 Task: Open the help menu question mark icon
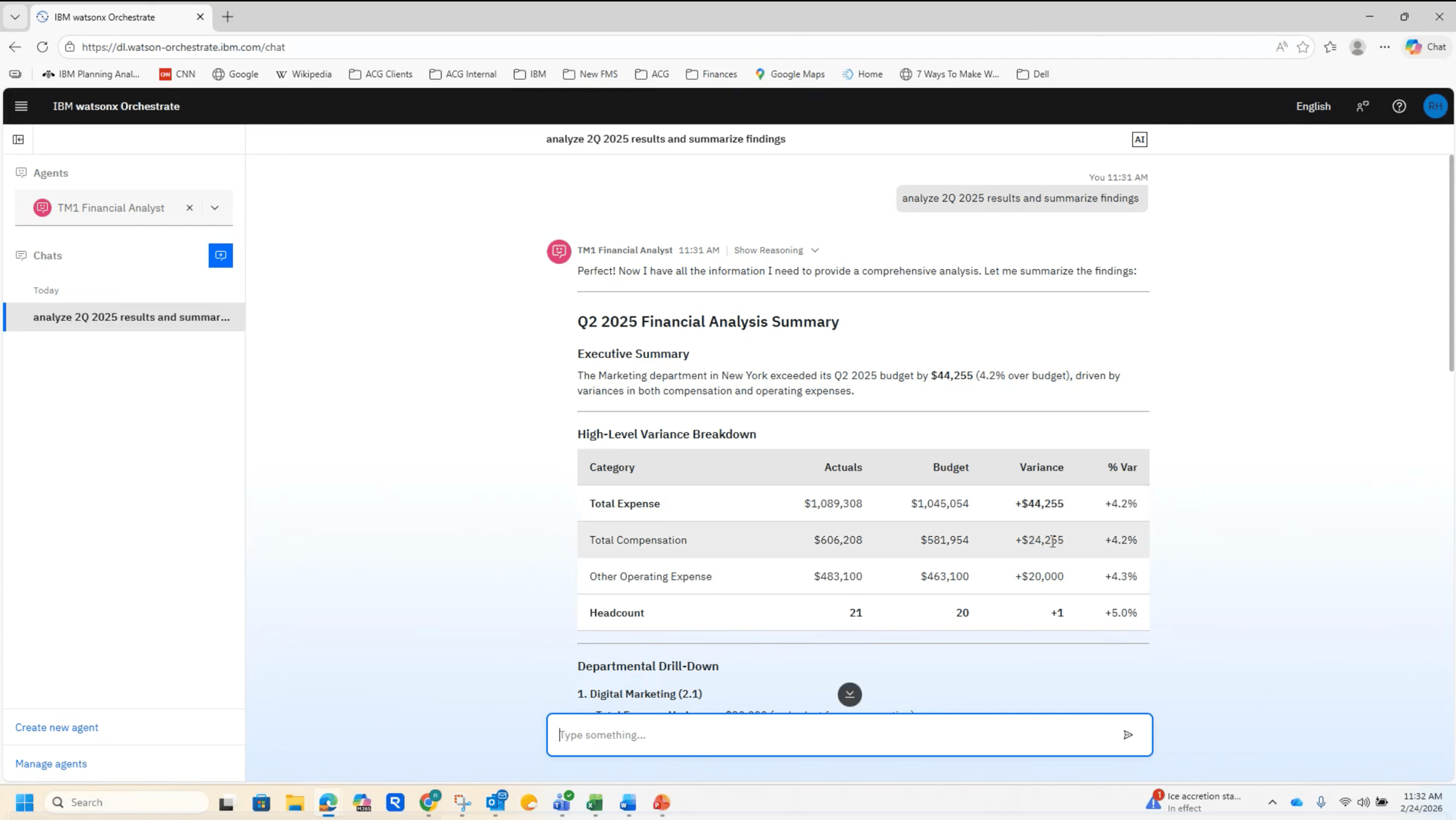tap(1399, 106)
